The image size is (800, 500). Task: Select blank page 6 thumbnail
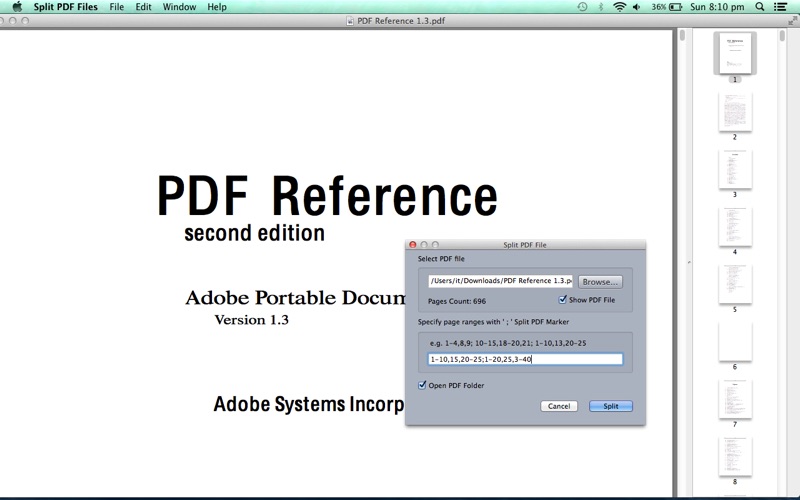coord(735,341)
